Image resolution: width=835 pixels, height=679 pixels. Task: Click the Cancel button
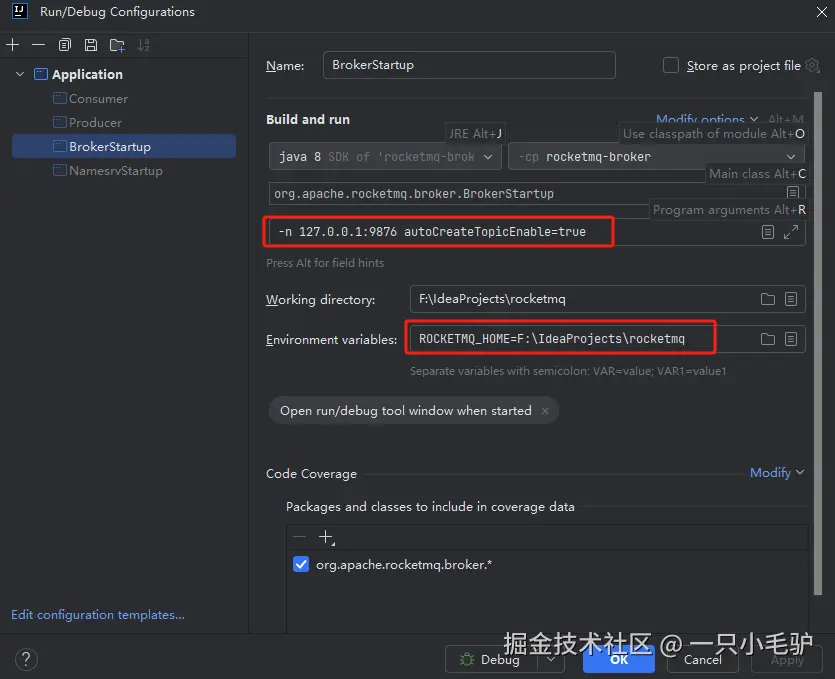(702, 659)
